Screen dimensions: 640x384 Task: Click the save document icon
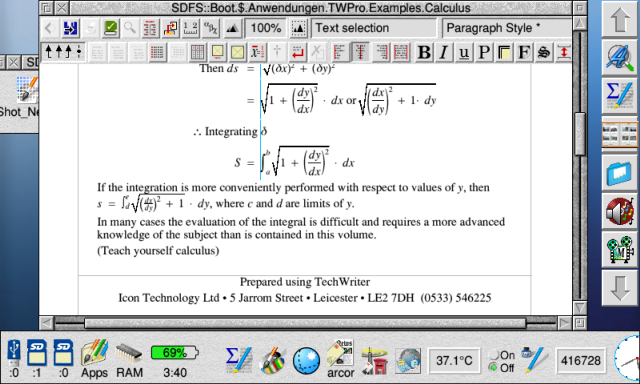click(70, 28)
